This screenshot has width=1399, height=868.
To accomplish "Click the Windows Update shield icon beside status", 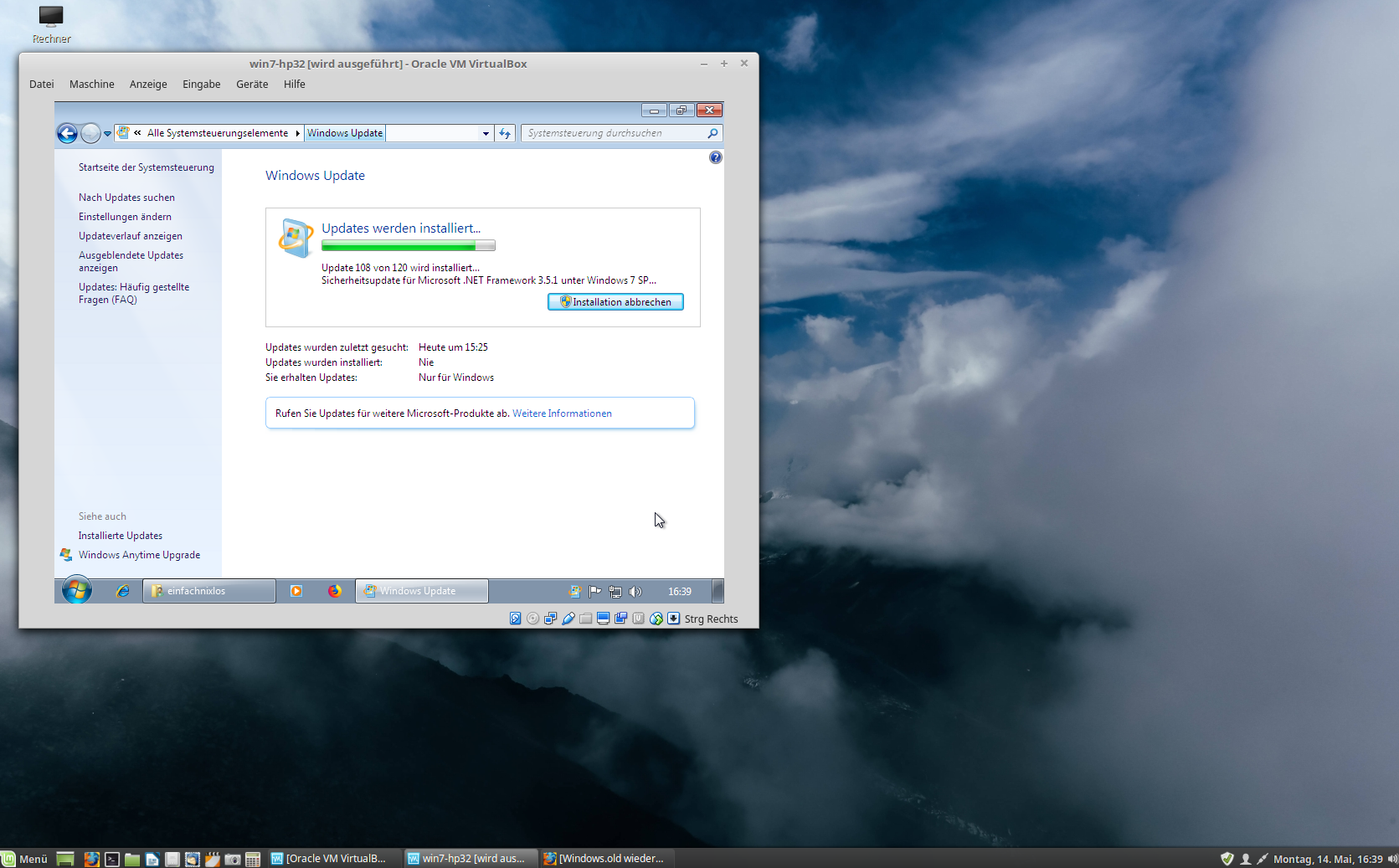I will [x=296, y=239].
